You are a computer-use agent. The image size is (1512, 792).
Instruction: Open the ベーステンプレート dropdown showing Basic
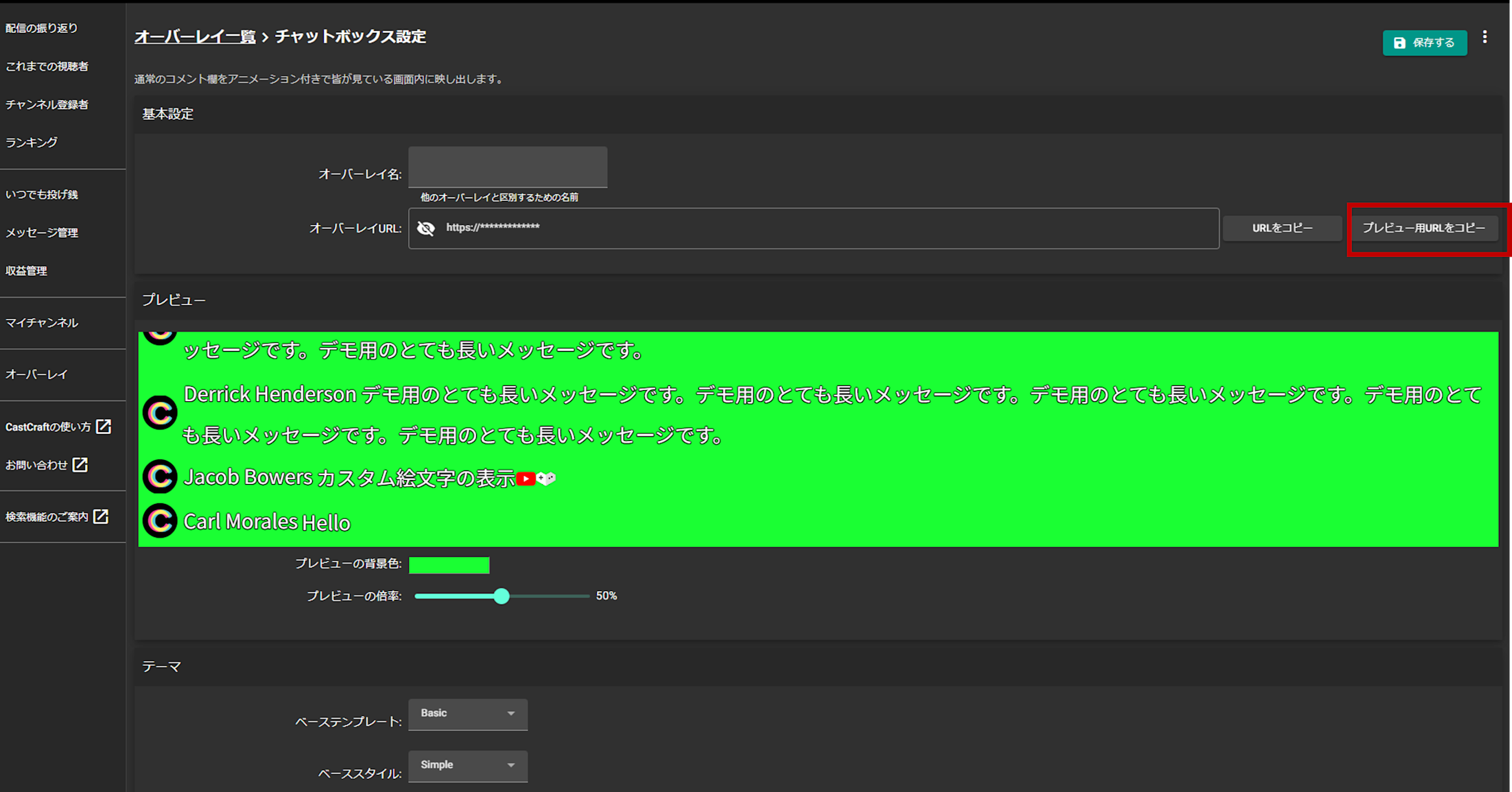point(467,714)
